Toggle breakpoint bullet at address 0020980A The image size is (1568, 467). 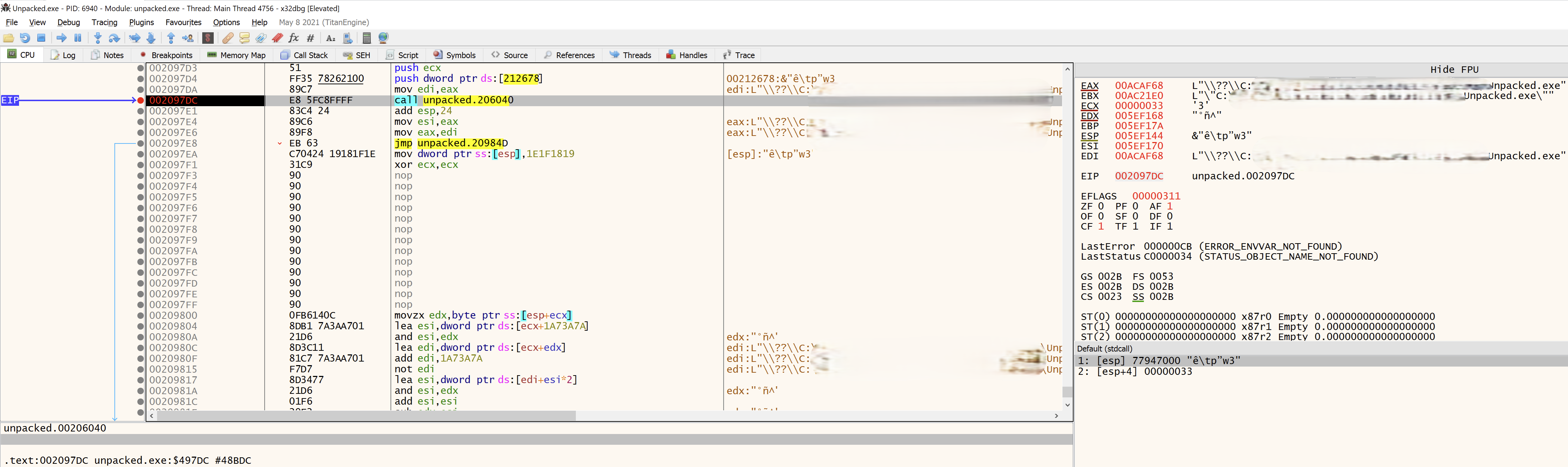141,337
